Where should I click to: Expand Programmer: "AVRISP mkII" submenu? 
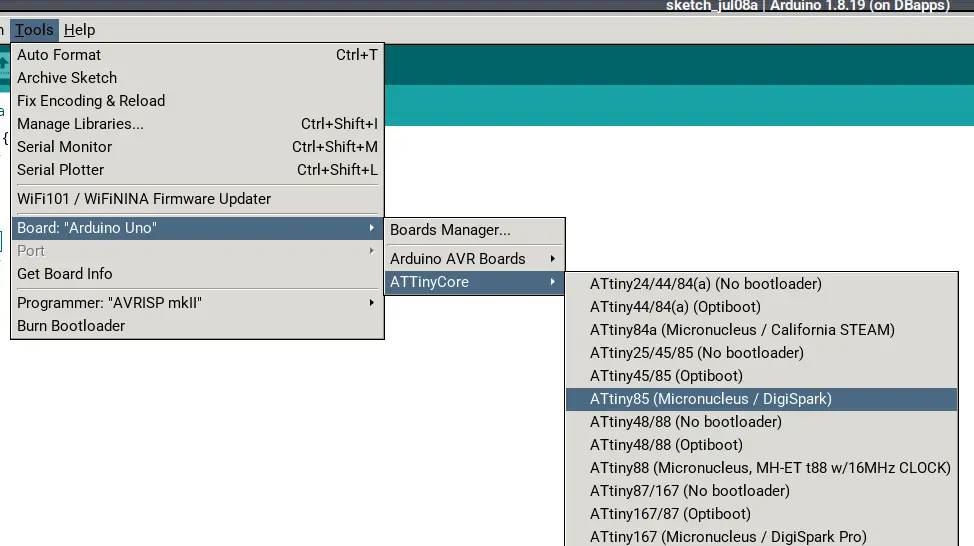pyautogui.click(x=198, y=303)
